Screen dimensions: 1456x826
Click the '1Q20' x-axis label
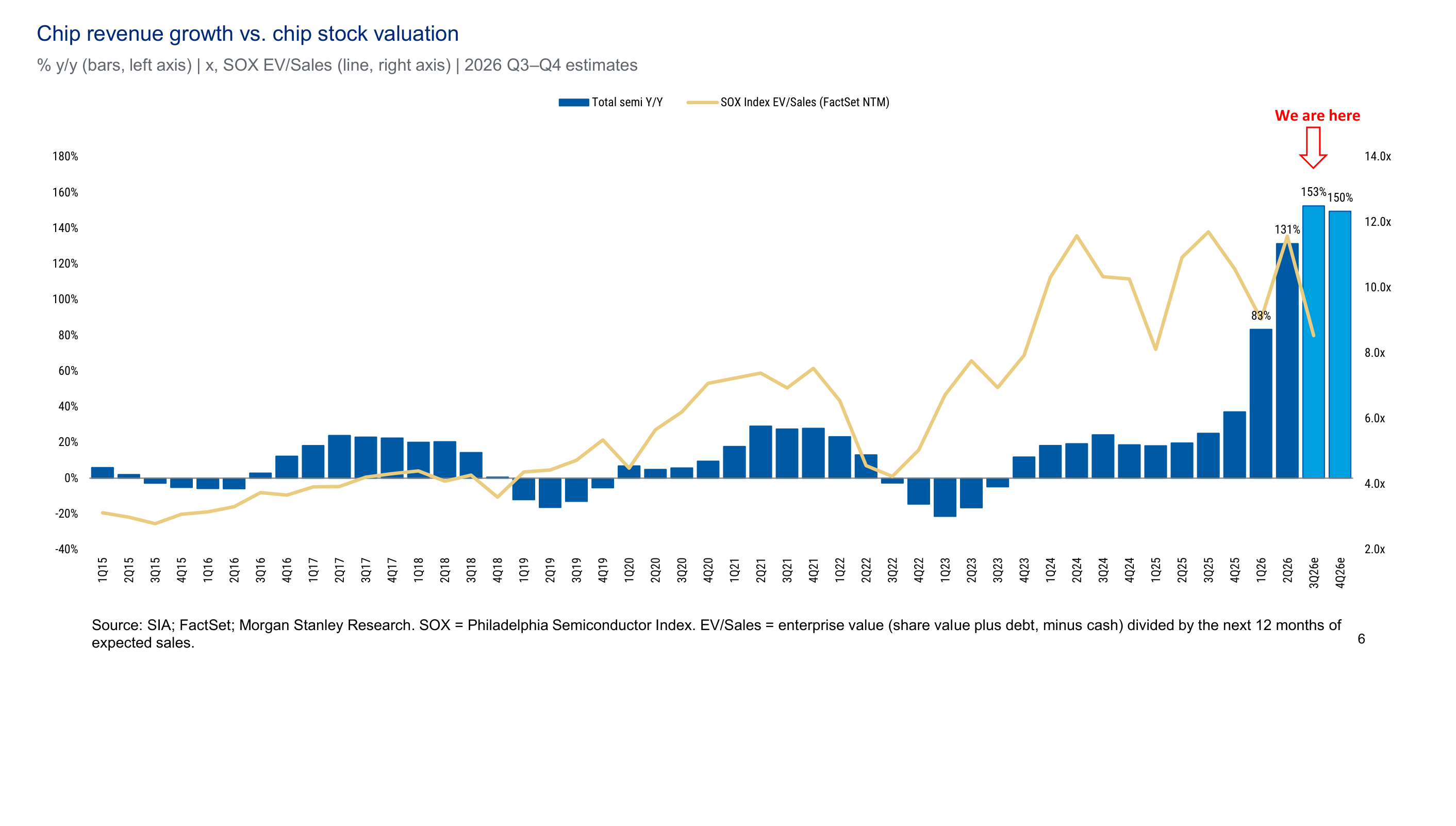(629, 570)
